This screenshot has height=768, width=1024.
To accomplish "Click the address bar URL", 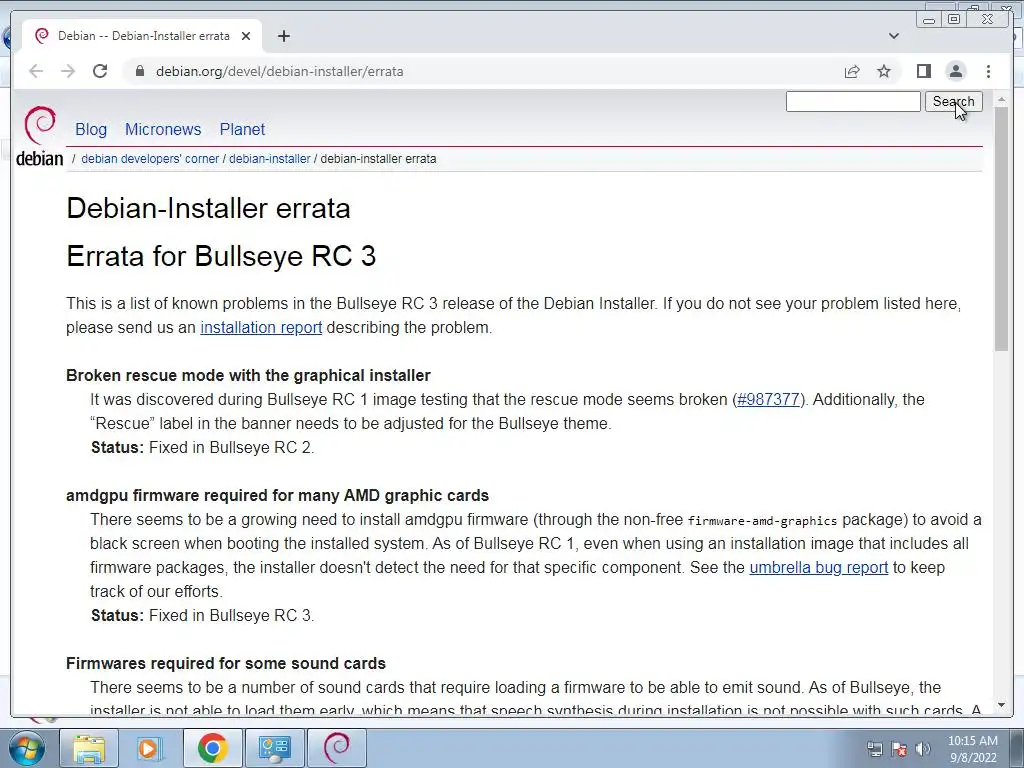I will [280, 71].
